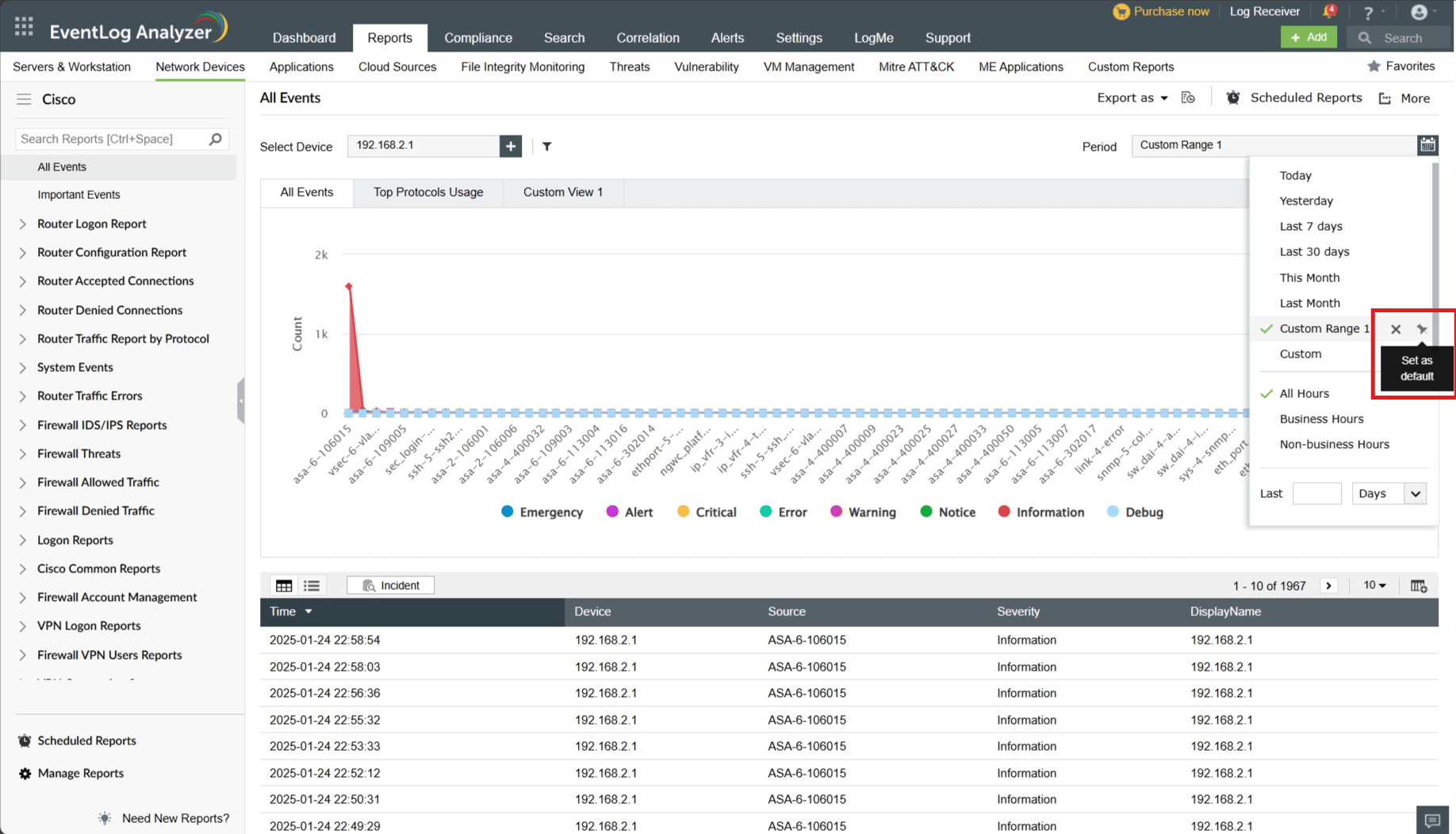1456x834 pixels.
Task: Open the Correlation tab
Action: point(648,38)
